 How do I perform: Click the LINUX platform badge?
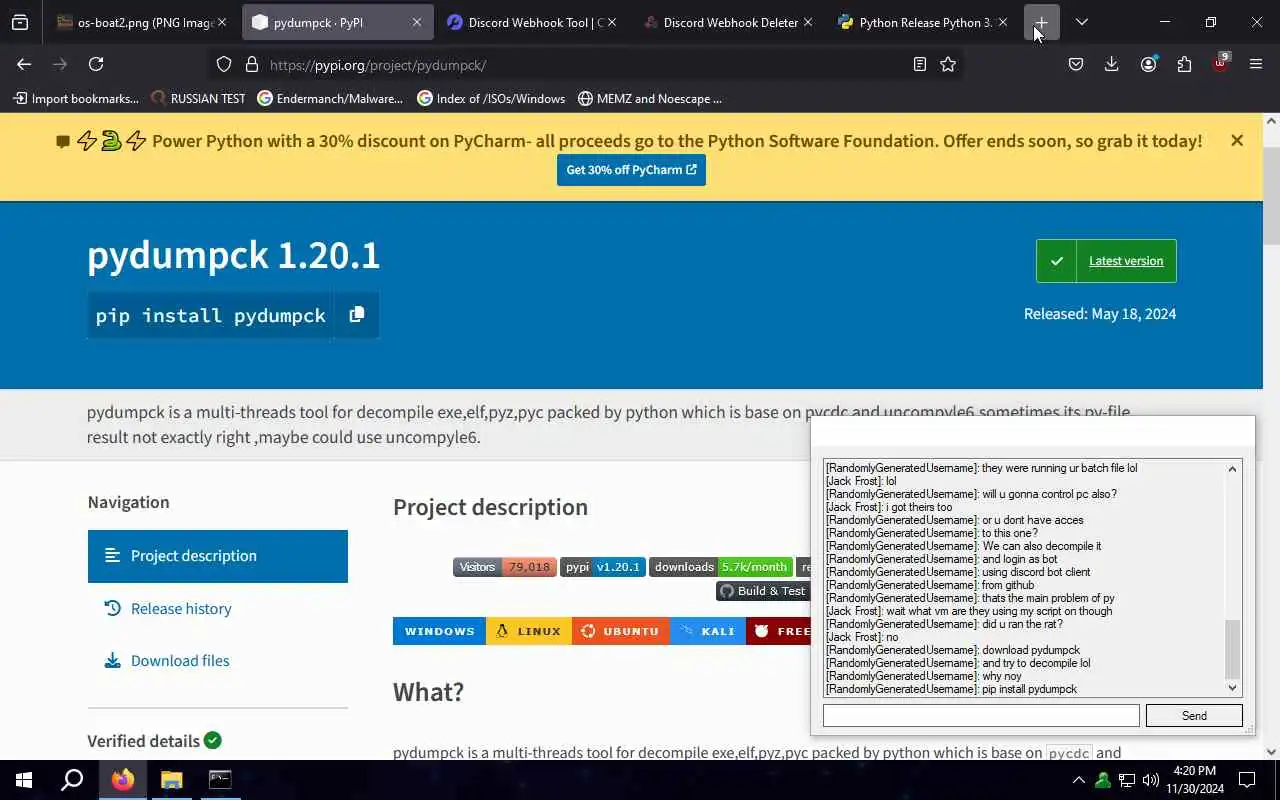[528, 631]
